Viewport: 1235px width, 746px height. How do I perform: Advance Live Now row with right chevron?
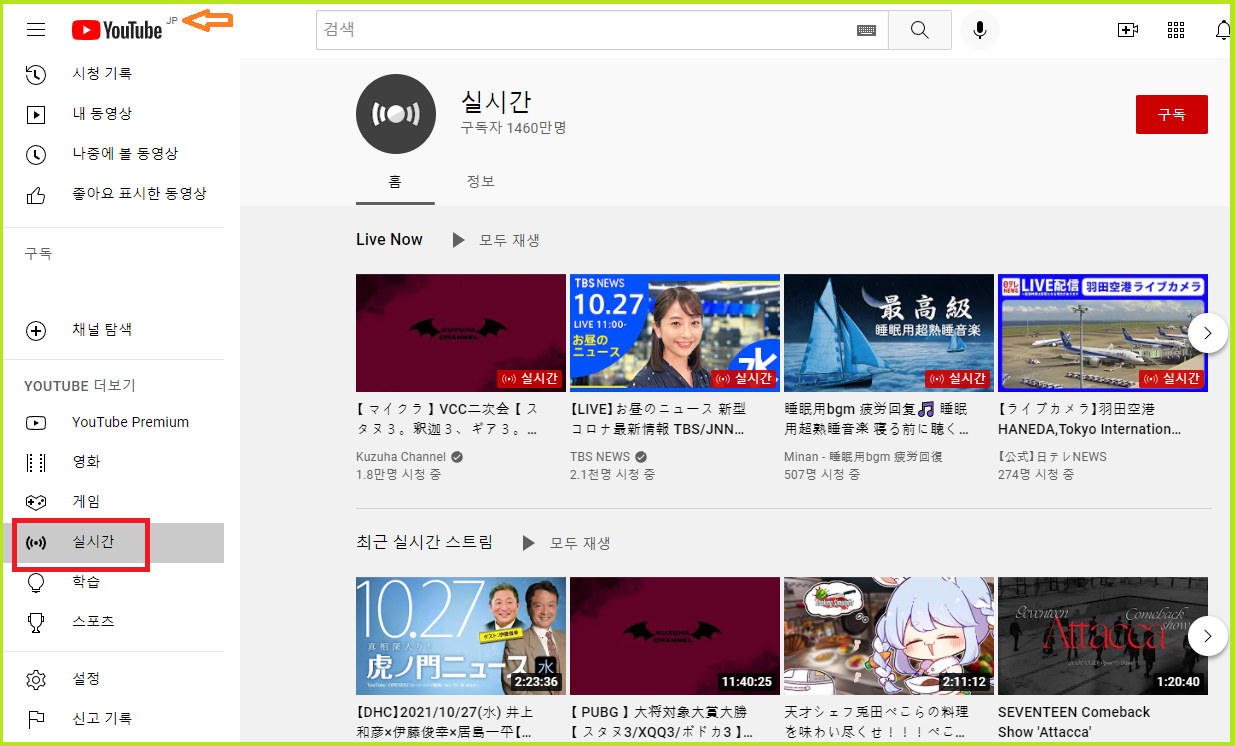[x=1208, y=333]
